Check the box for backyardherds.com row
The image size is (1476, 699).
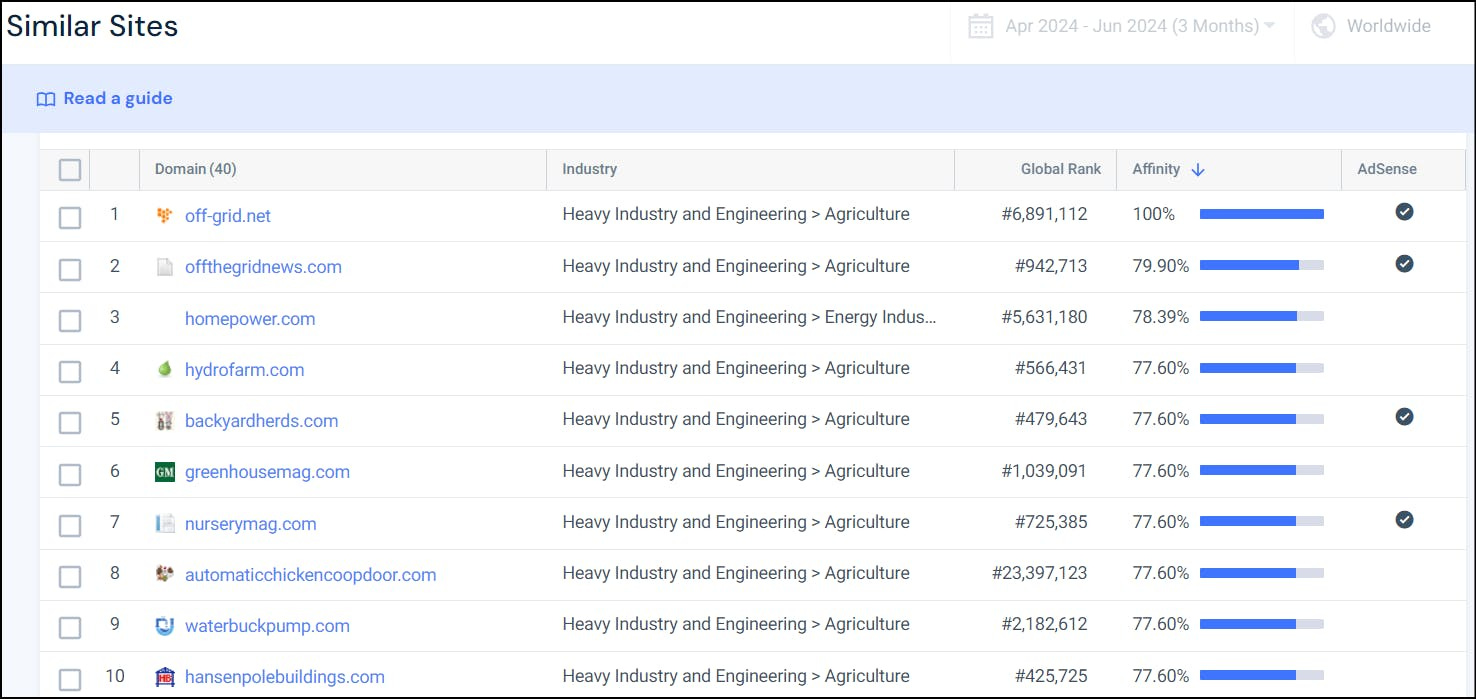[70, 423]
